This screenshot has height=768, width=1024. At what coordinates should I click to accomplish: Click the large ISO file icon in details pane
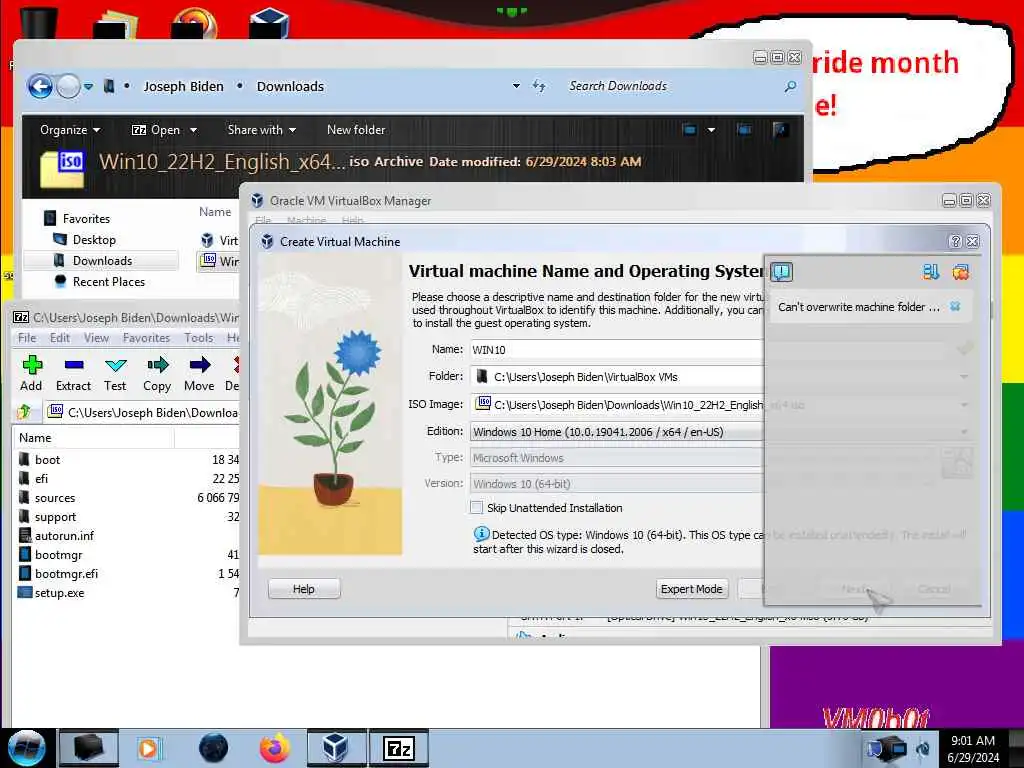pos(62,169)
